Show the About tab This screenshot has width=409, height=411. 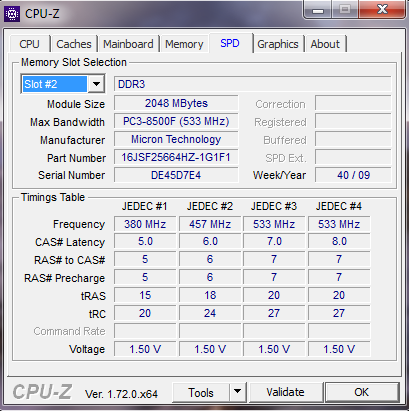pos(325,44)
